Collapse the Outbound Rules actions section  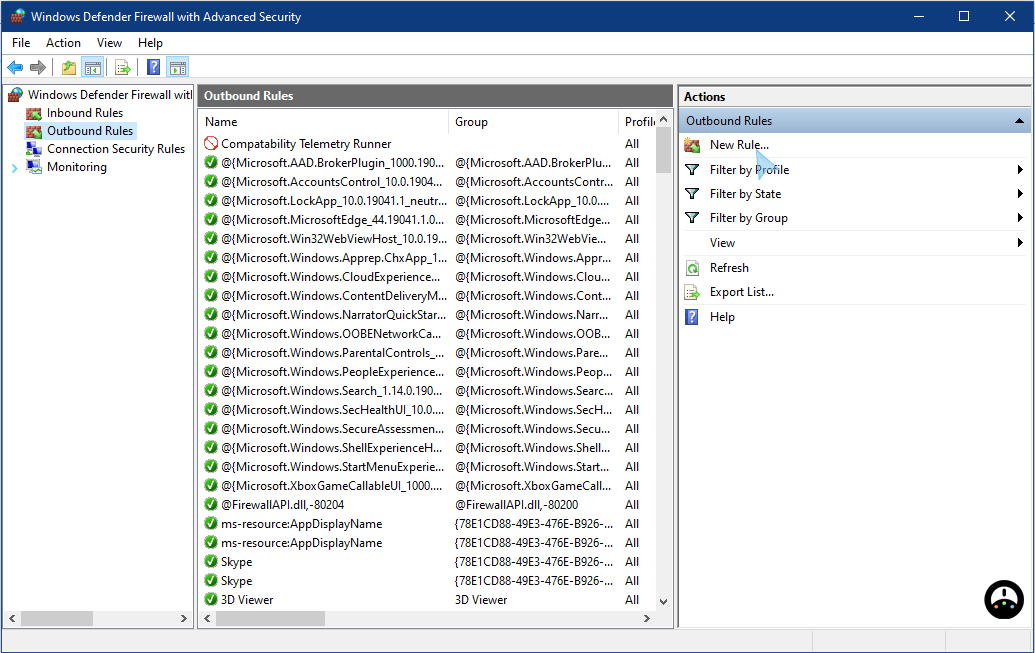point(1019,121)
